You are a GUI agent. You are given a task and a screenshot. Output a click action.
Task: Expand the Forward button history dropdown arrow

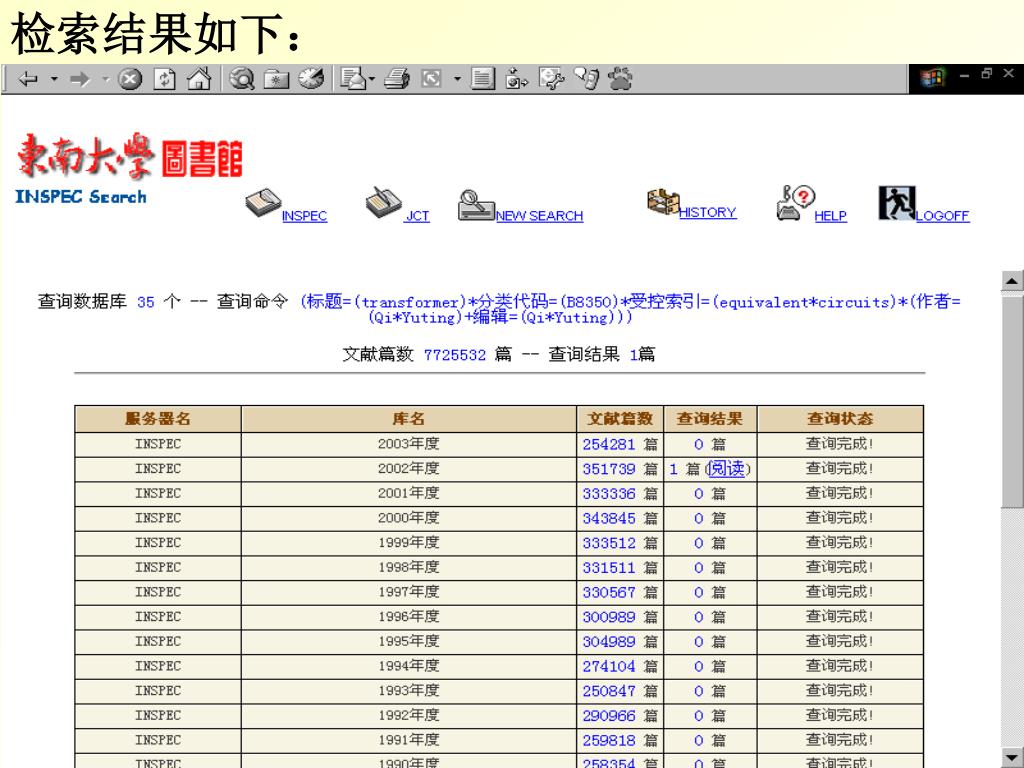[106, 80]
